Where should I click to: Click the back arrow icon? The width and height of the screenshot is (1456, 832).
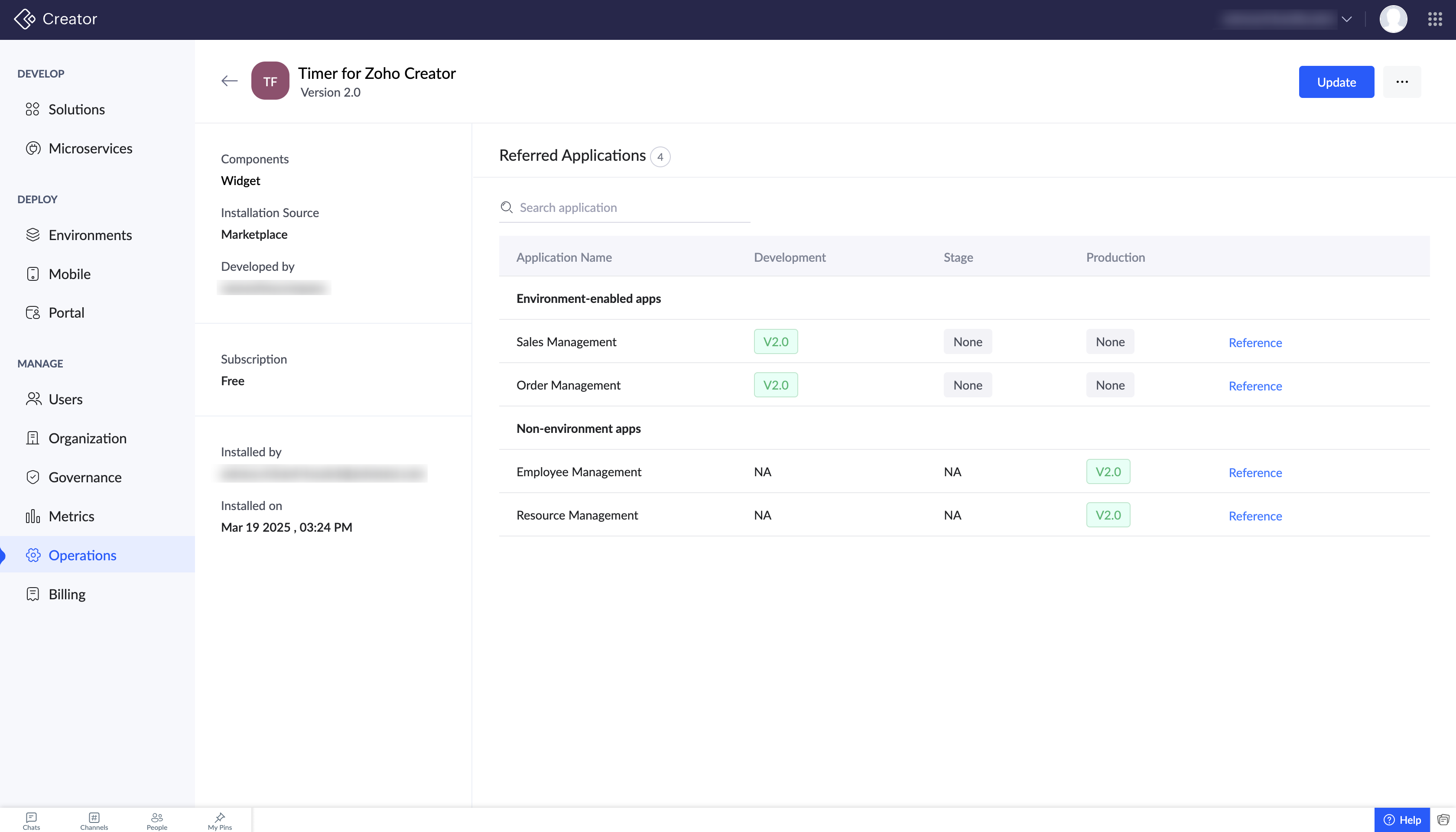tap(229, 81)
